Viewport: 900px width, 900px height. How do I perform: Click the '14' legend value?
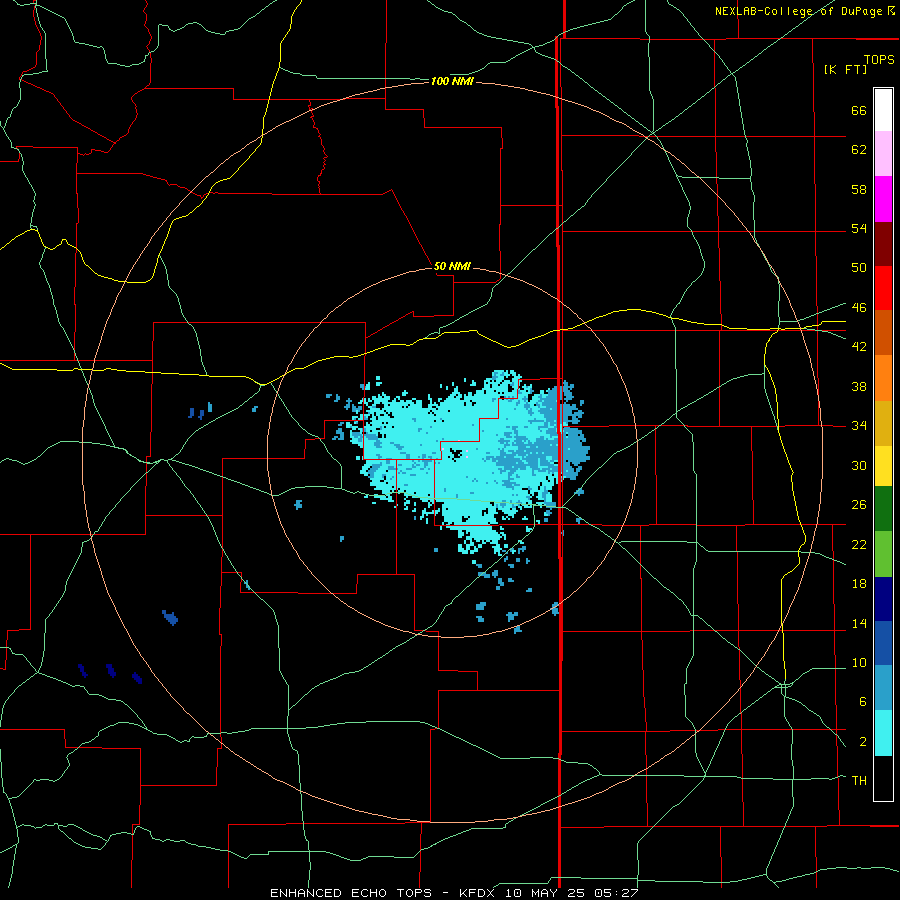pyautogui.click(x=859, y=623)
